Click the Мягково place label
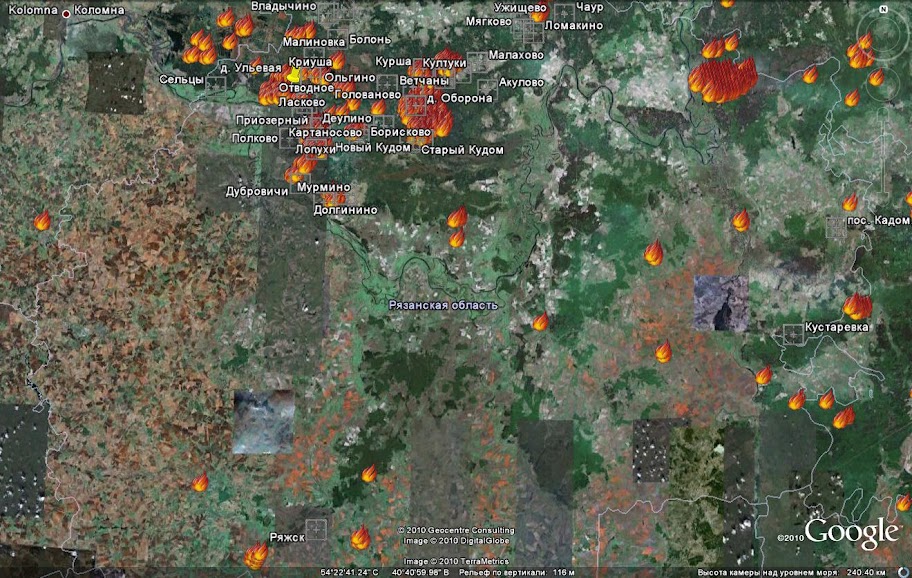The image size is (912, 578). click(x=489, y=22)
